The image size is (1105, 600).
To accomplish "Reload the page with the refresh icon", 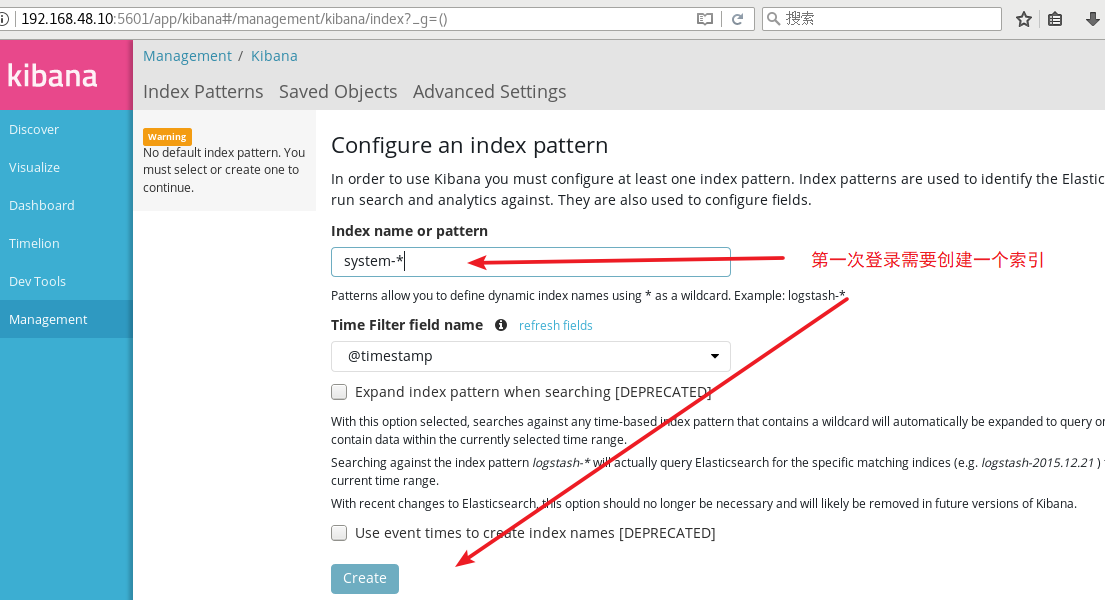I will point(737,19).
